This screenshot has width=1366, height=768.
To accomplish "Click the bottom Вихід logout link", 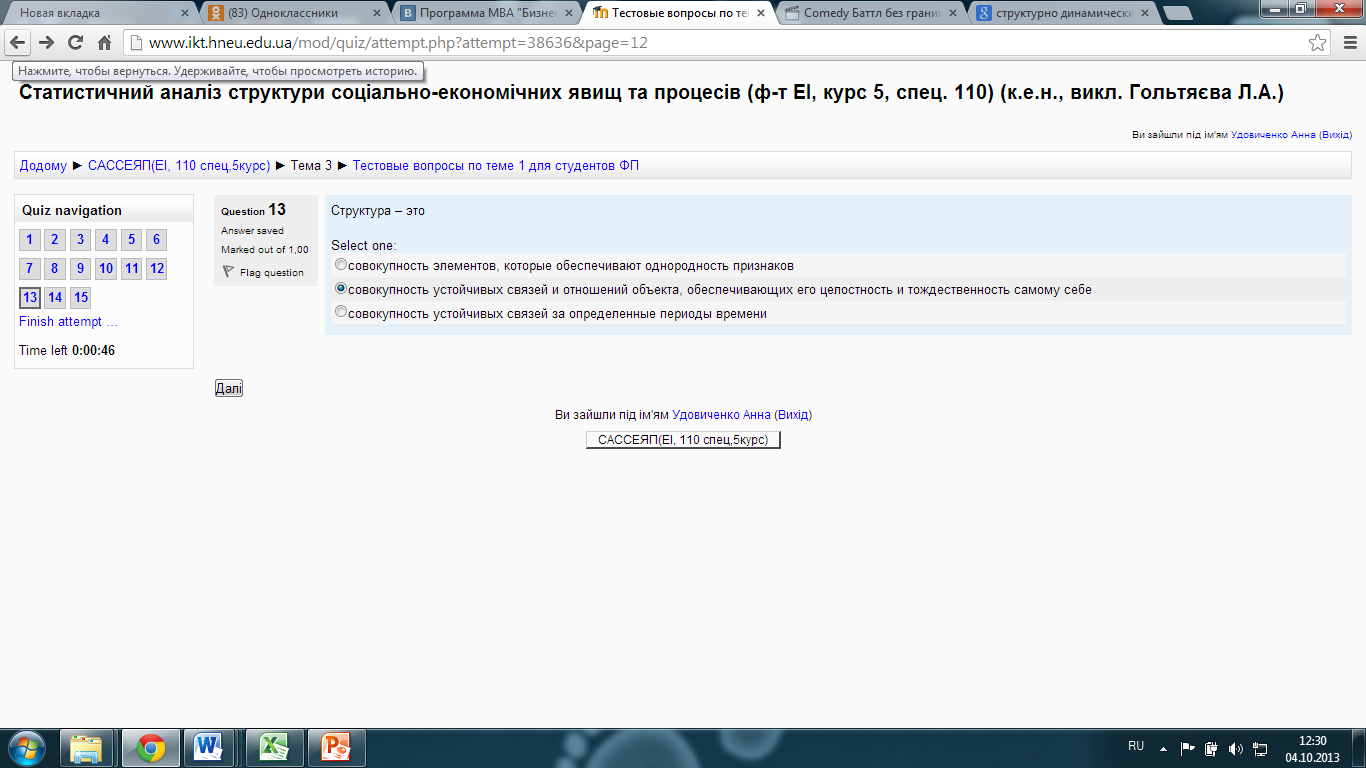I will (x=793, y=414).
